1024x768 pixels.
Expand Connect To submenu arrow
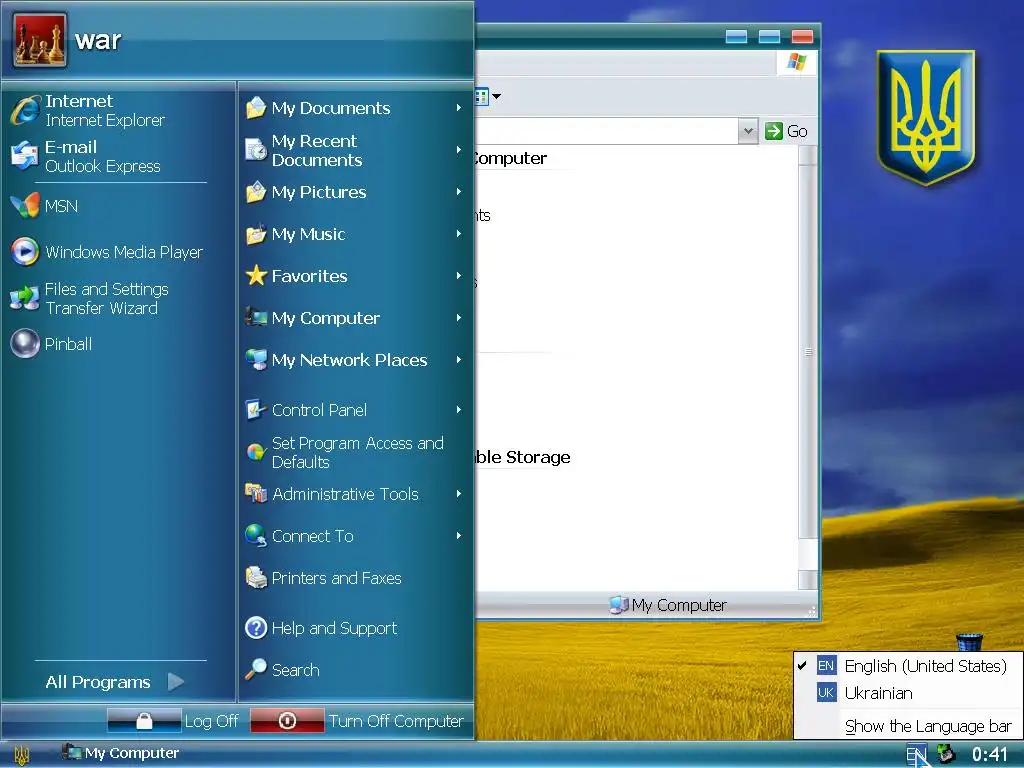point(459,536)
